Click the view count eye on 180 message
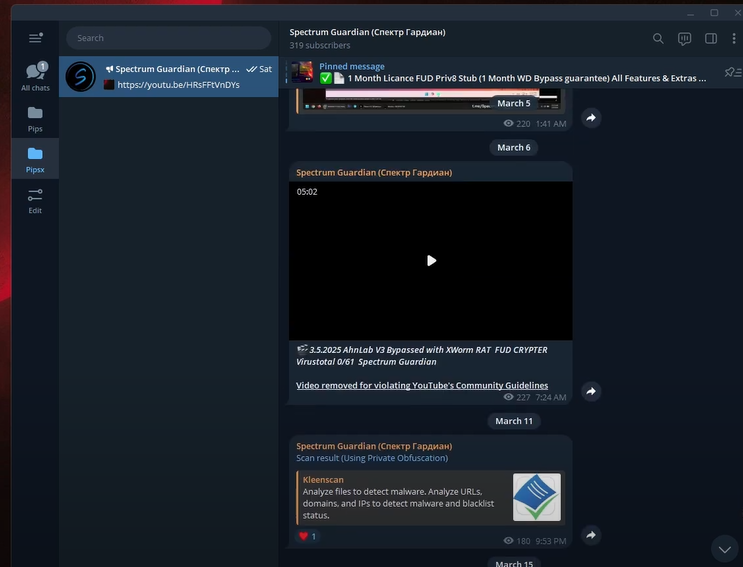The image size is (743, 567). pos(508,540)
